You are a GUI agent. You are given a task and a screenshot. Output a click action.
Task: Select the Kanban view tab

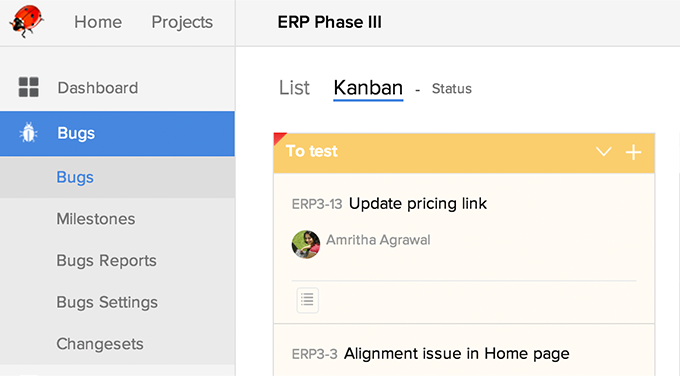coord(368,88)
